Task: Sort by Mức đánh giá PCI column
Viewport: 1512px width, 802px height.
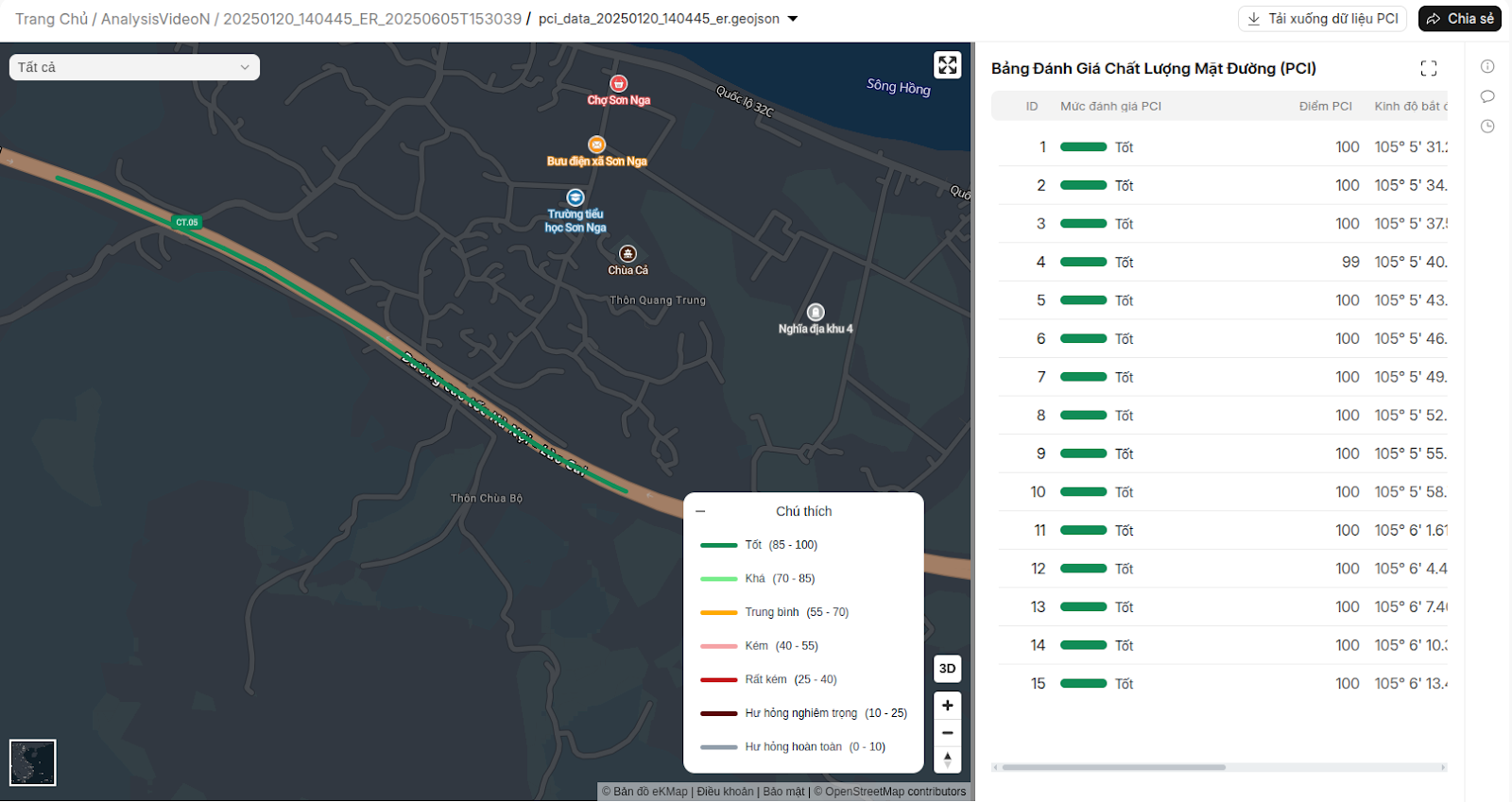Action: (1110, 106)
